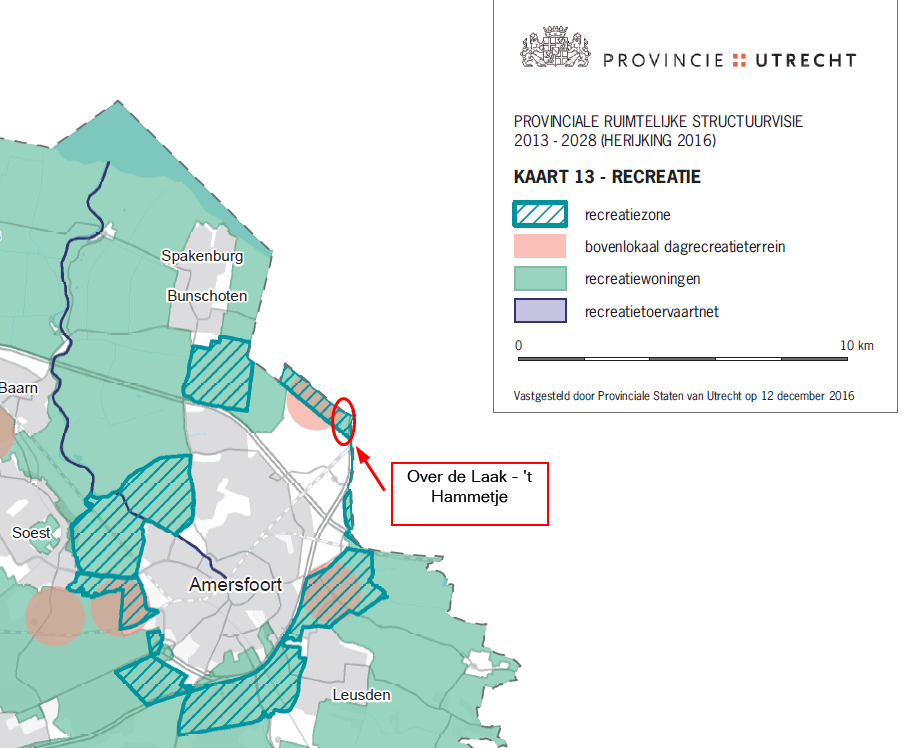Screen dimensions: 913x748
Task: Click the orange squares in the Utrecht logo
Action: pos(739,60)
